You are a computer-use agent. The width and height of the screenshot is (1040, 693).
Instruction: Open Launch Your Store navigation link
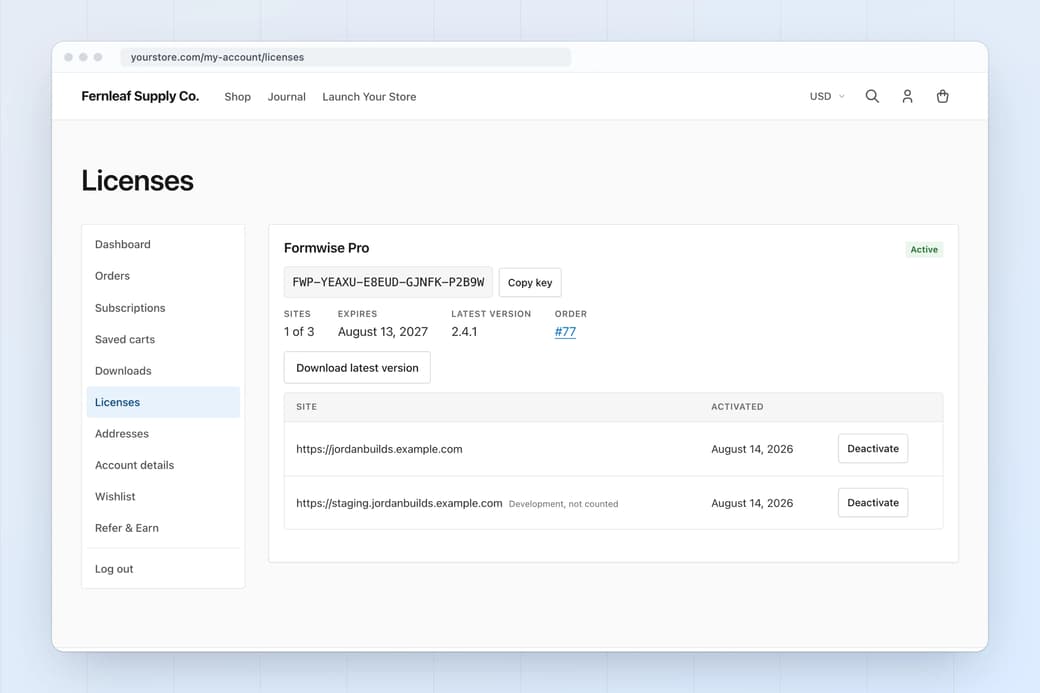pos(369,97)
